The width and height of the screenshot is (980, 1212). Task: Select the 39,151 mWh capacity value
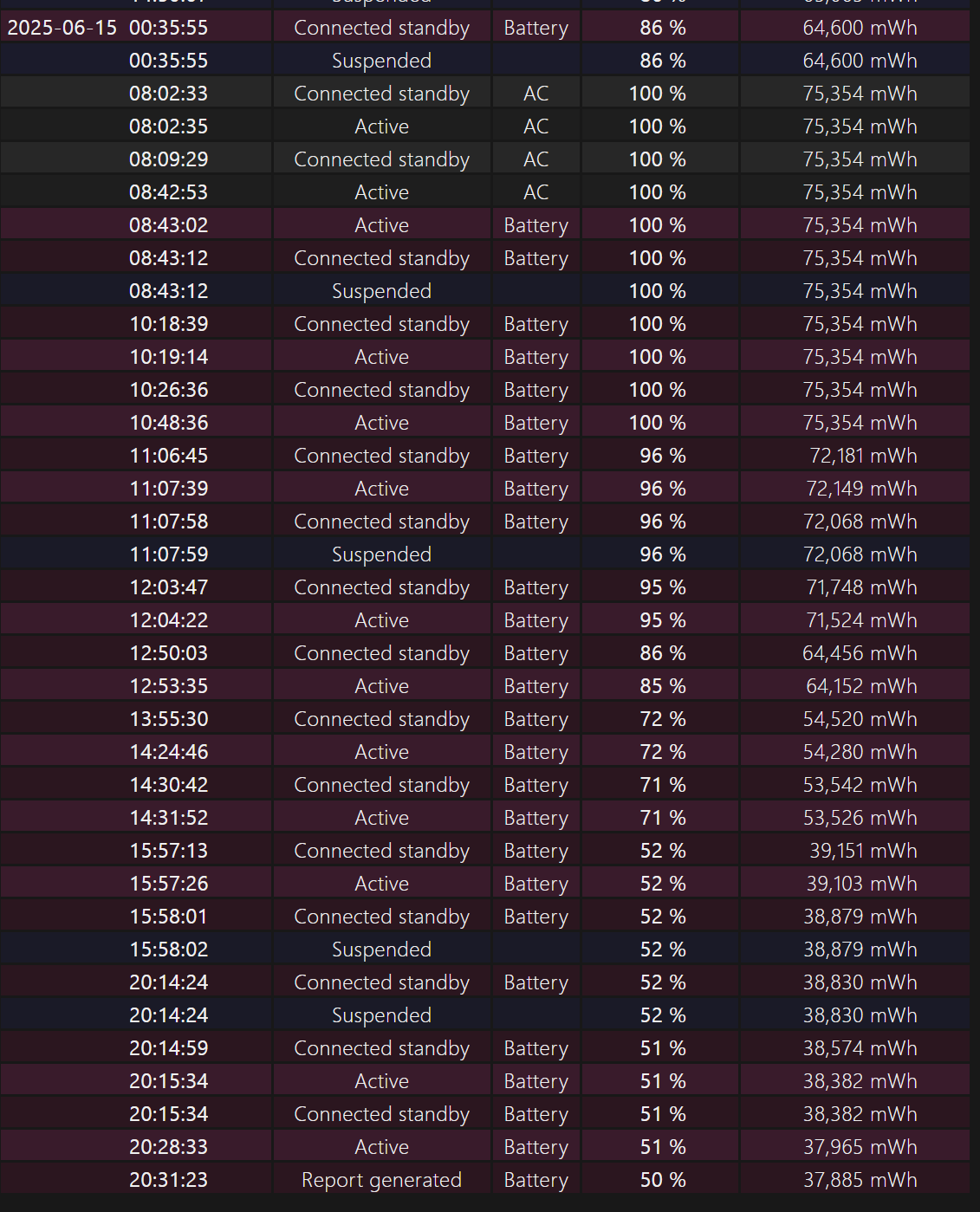862,851
